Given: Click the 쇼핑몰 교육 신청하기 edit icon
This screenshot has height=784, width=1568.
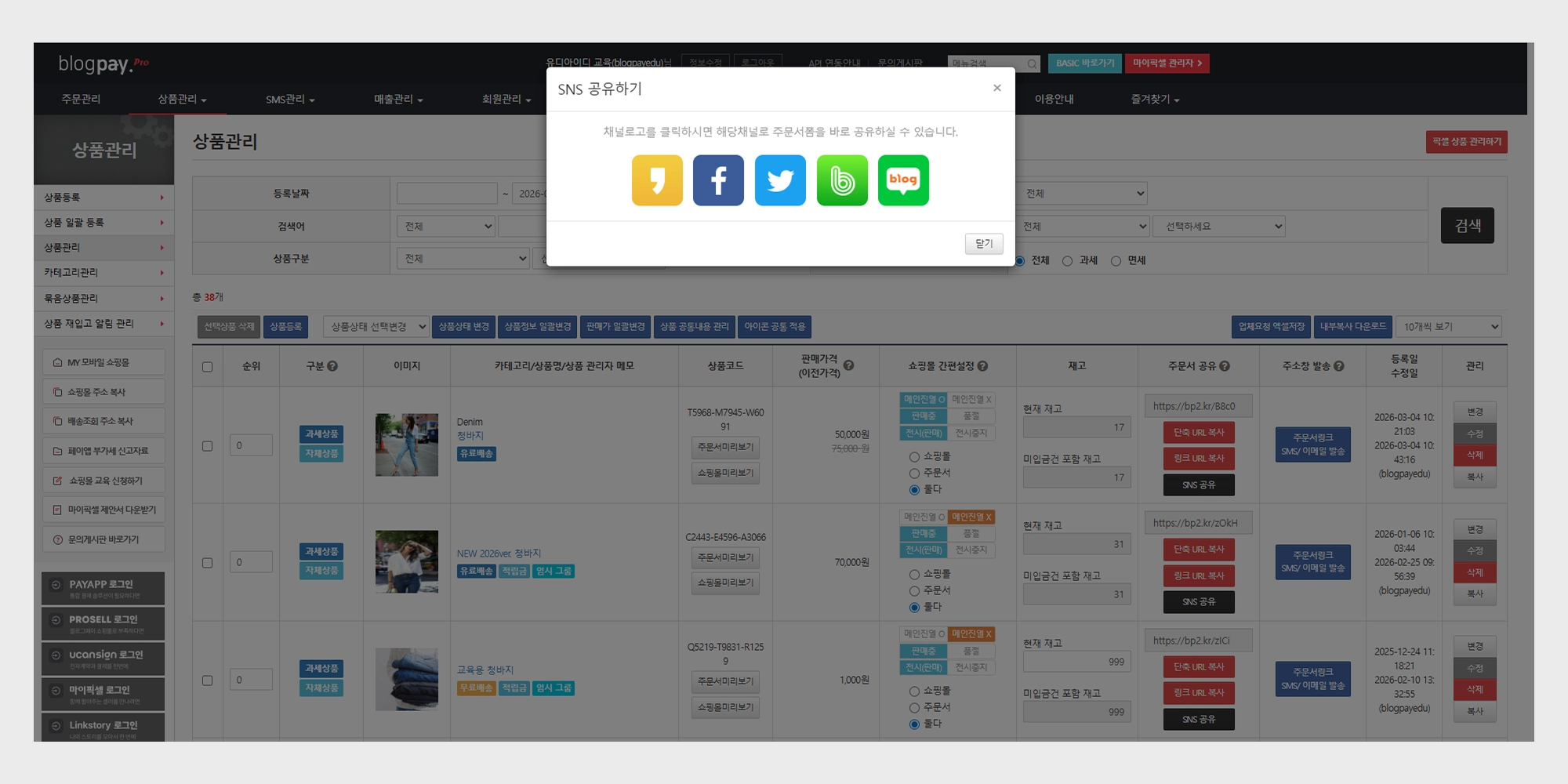Looking at the screenshot, I should [x=57, y=481].
